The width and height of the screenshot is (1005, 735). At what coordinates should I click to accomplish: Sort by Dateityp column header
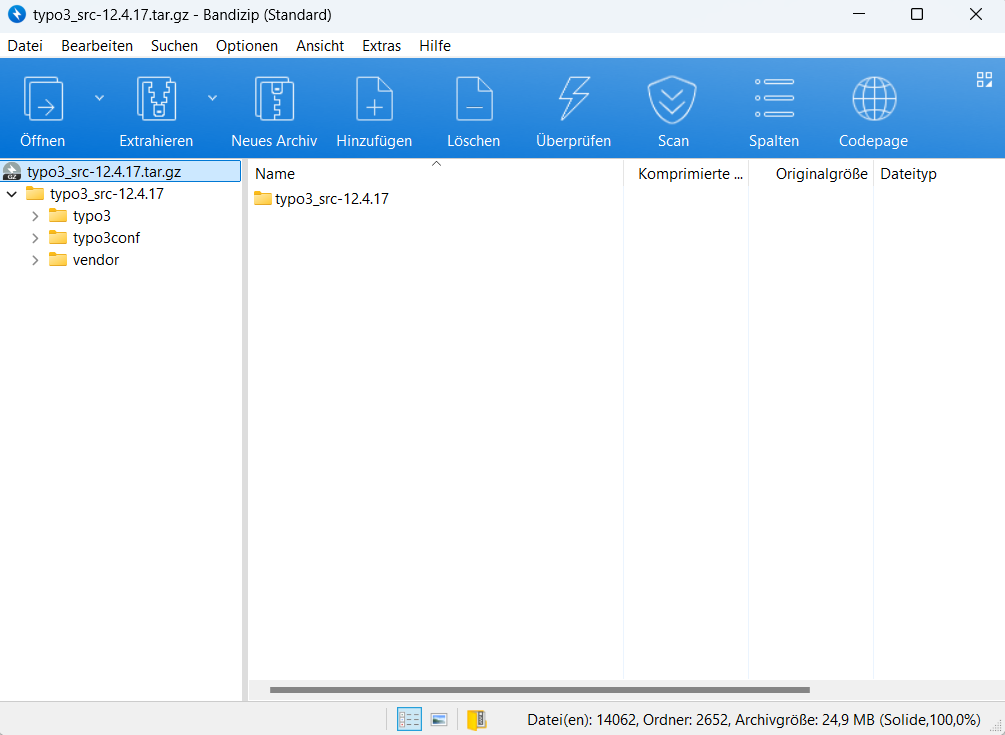pos(939,174)
